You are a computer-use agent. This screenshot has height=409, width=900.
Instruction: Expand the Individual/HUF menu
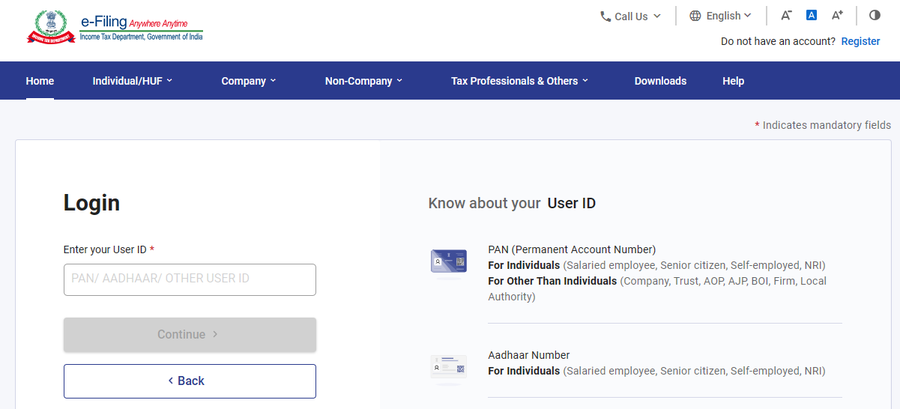tap(133, 81)
